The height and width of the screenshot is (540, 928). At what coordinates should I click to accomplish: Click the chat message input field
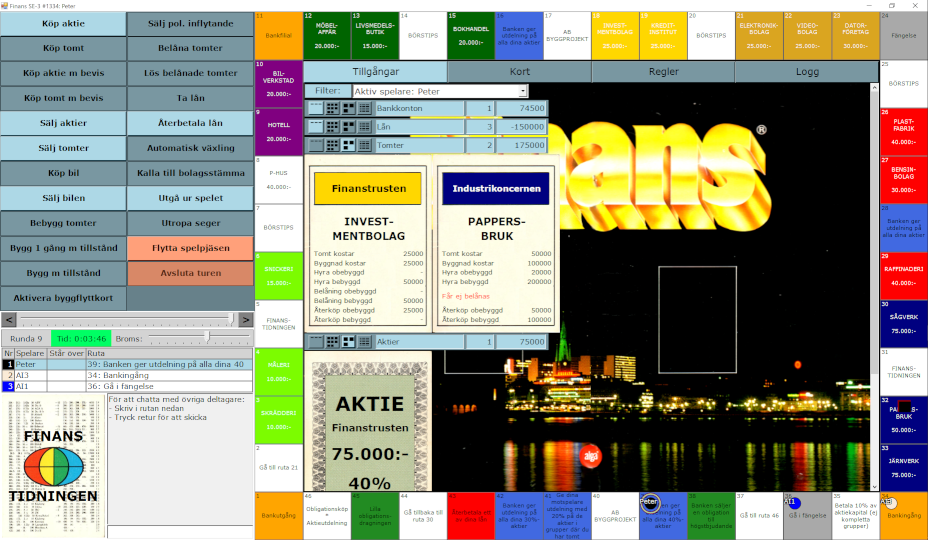pos(180,532)
